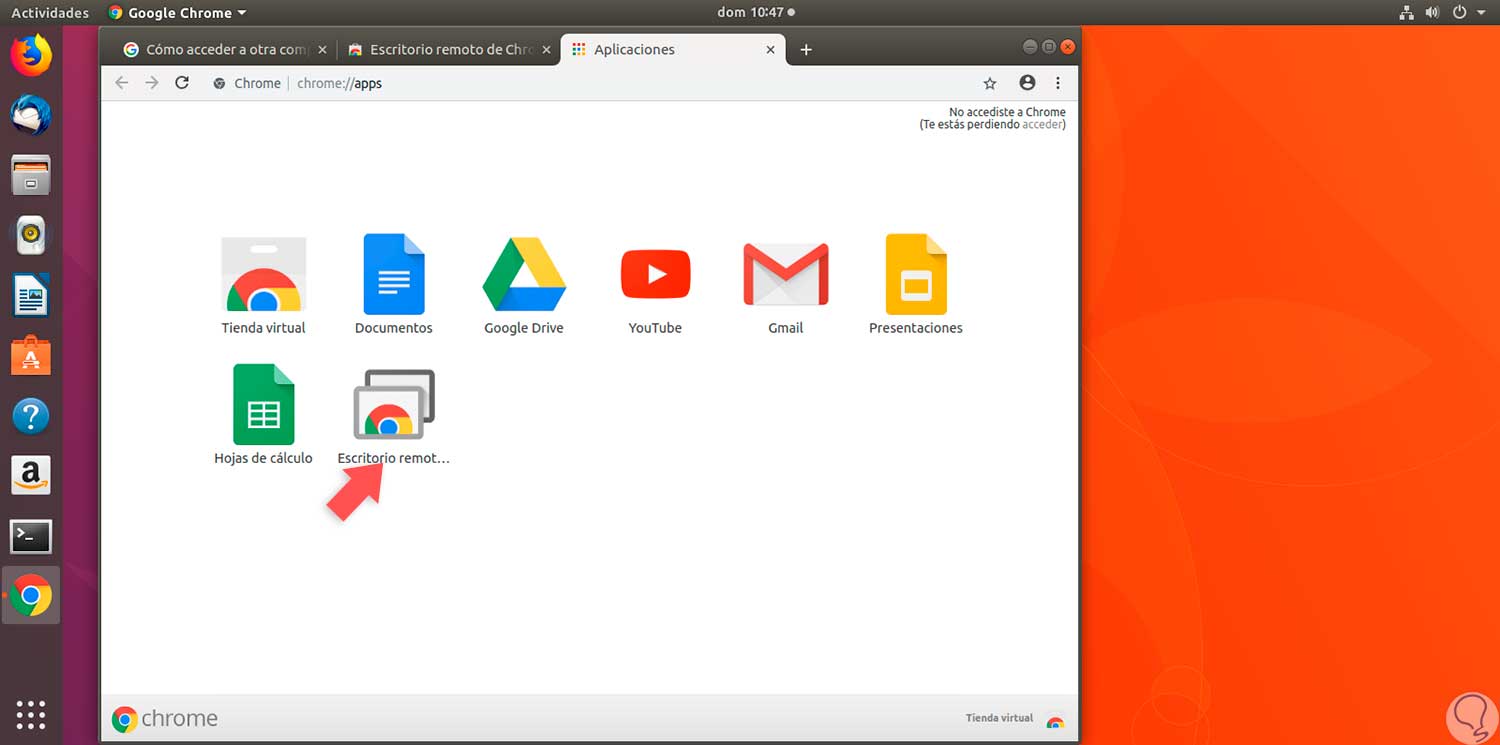Close the Aplicaciones tab
The image size is (1500, 745).
[770, 49]
